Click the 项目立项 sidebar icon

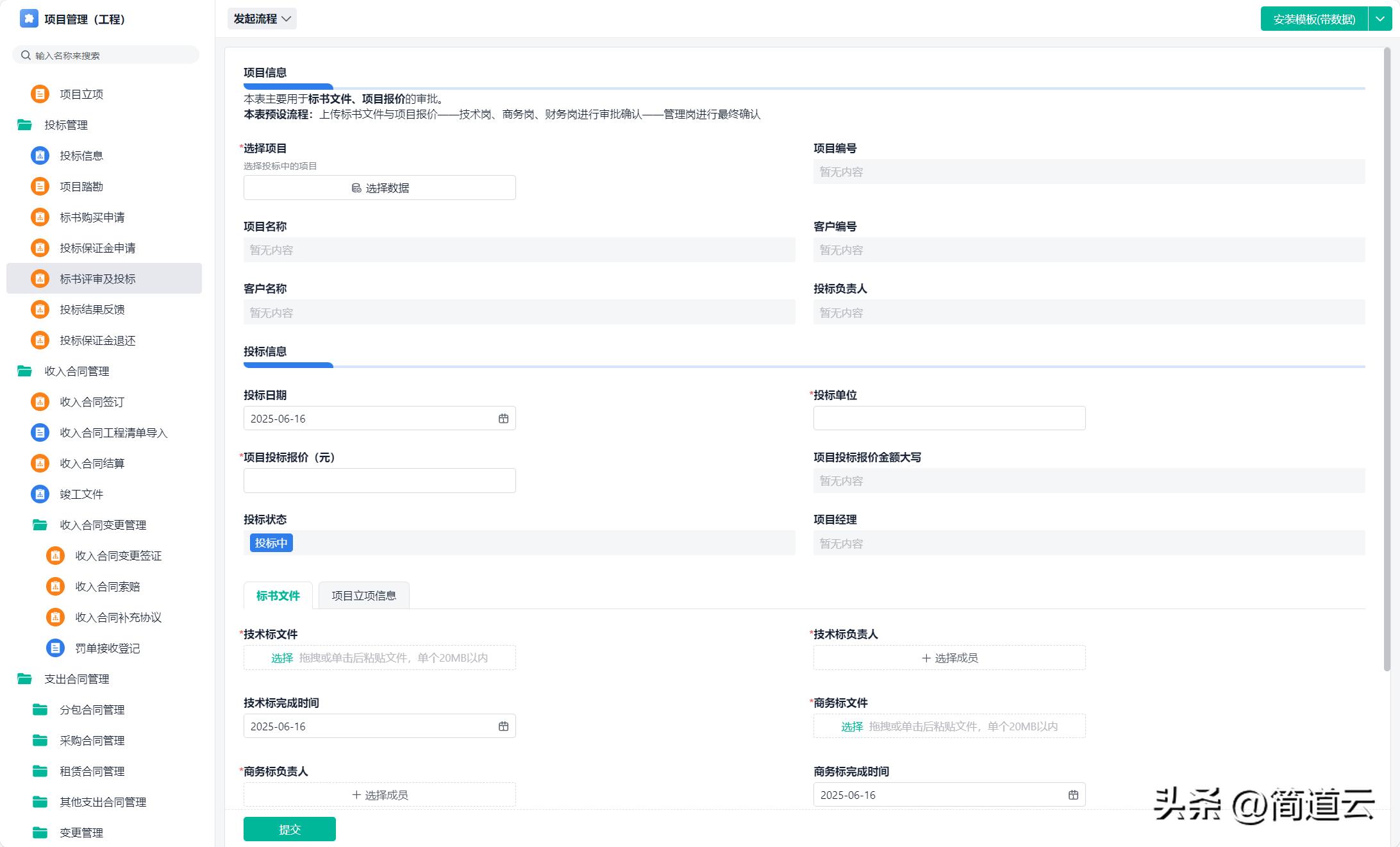[x=40, y=94]
